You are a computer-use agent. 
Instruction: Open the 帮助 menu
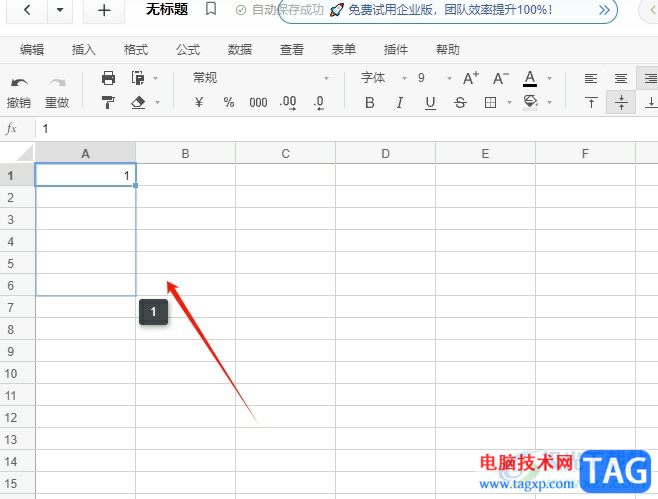coord(448,50)
